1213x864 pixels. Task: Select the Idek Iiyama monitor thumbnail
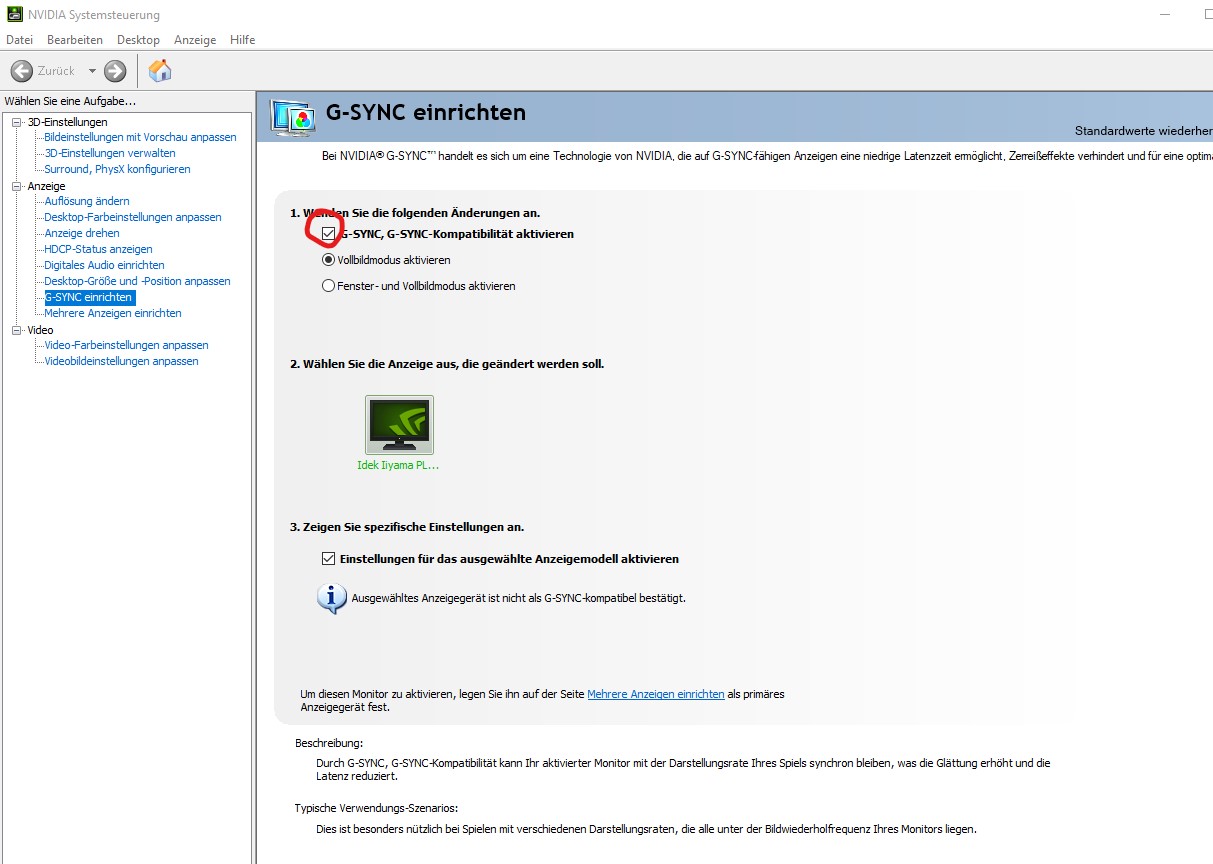click(399, 425)
